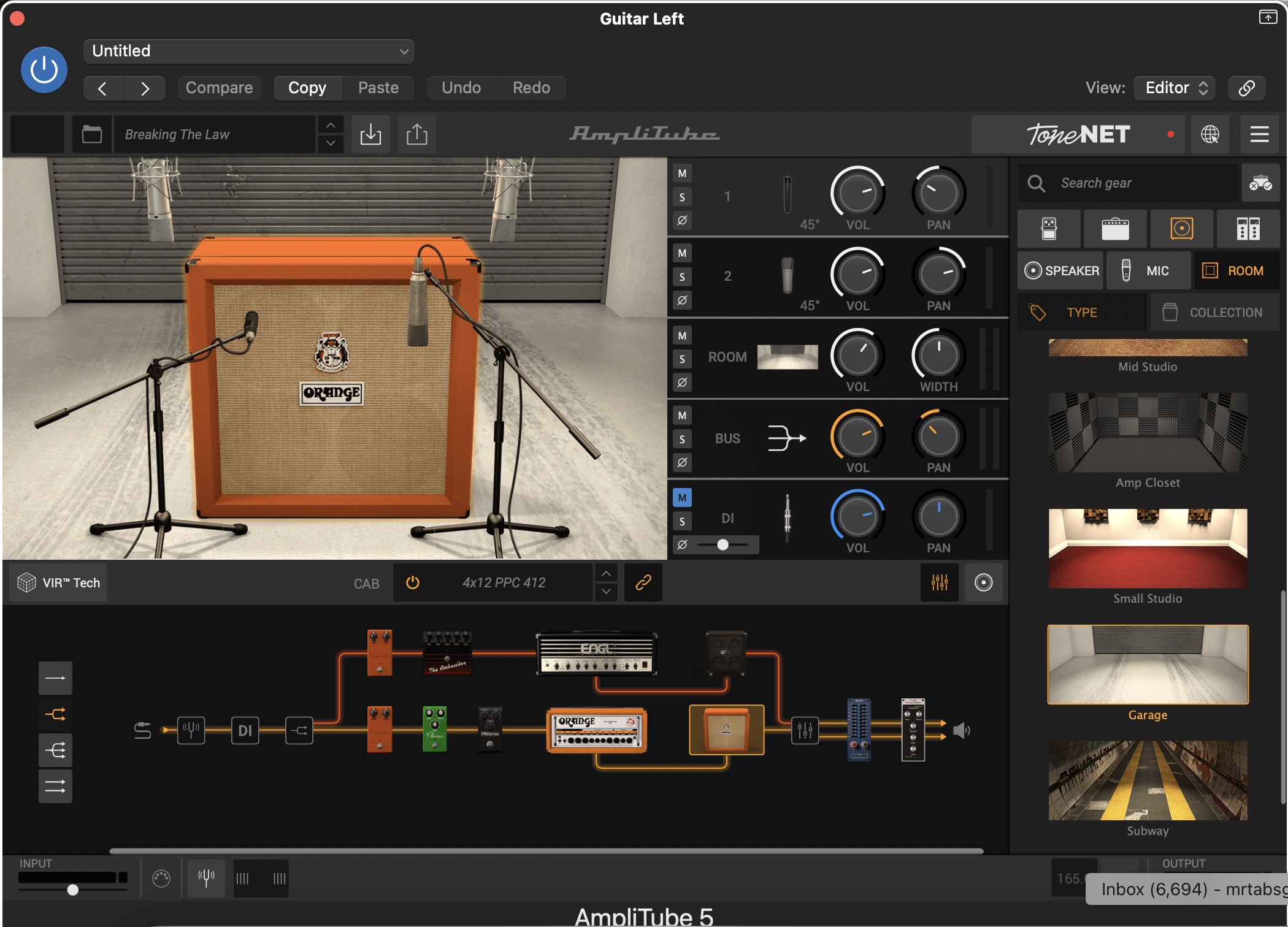Select the COLLECTION filter tab
This screenshot has width=1288, height=927.
click(x=1215, y=313)
